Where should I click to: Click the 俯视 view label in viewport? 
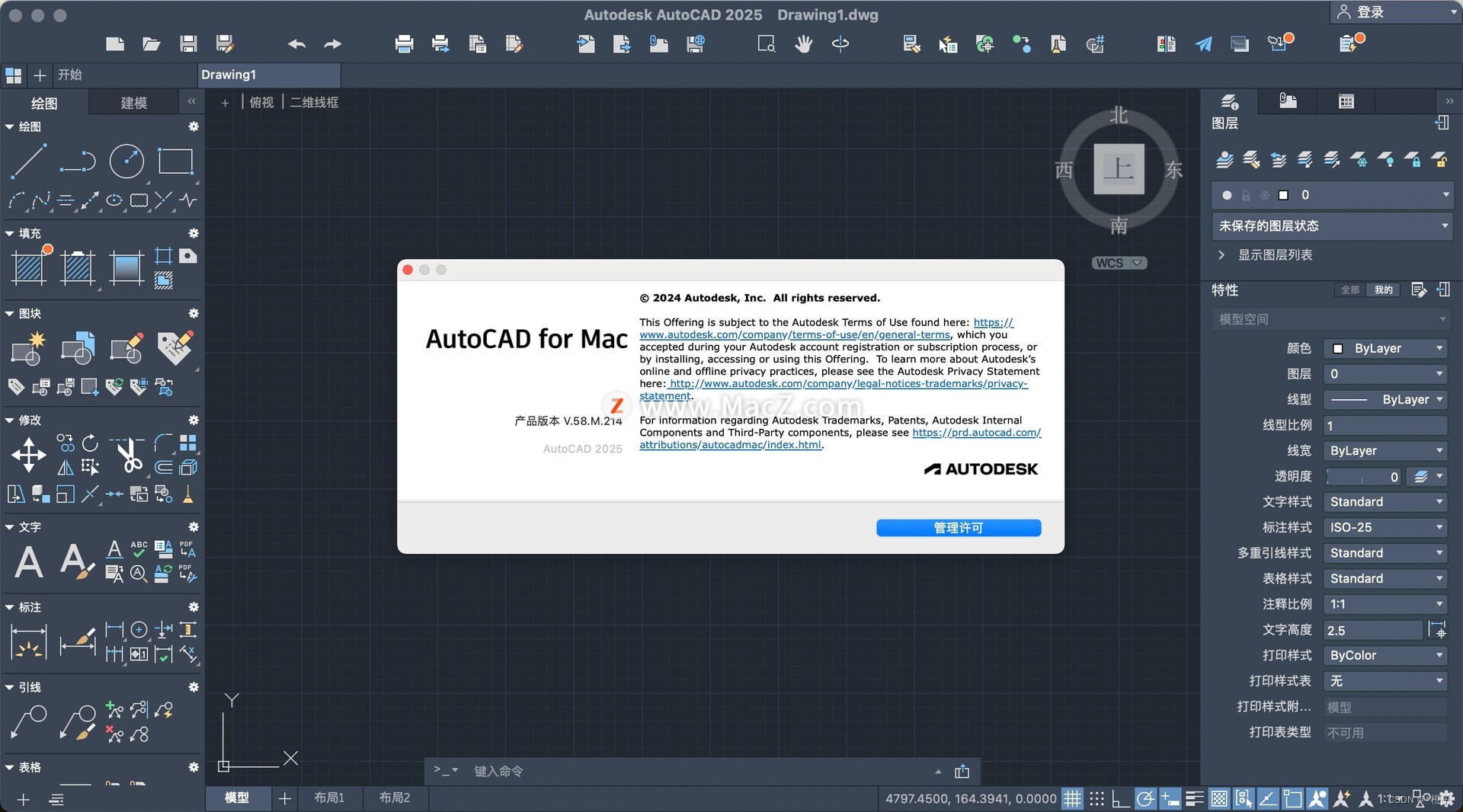(261, 102)
